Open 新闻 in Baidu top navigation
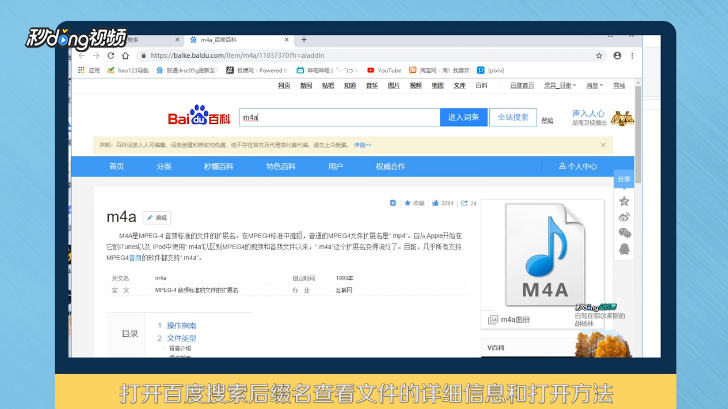The height and width of the screenshot is (409, 728). (306, 86)
